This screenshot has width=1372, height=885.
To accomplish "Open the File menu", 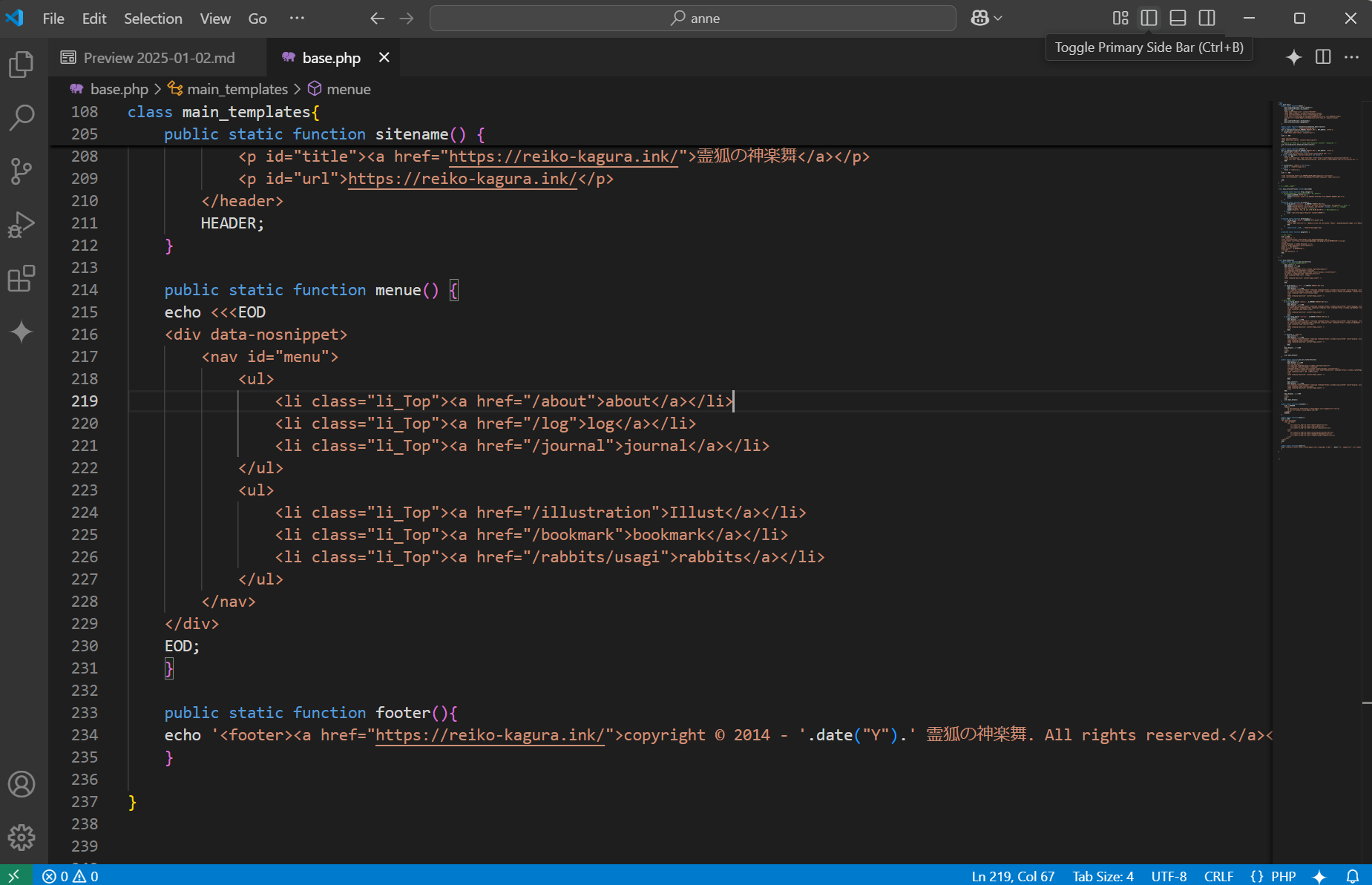I will tap(53, 18).
